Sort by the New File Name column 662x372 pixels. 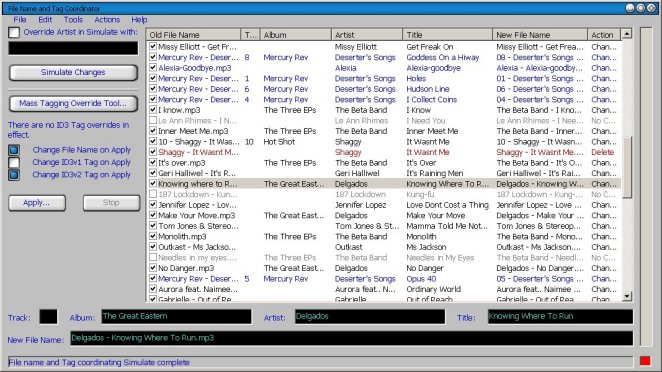click(540, 35)
